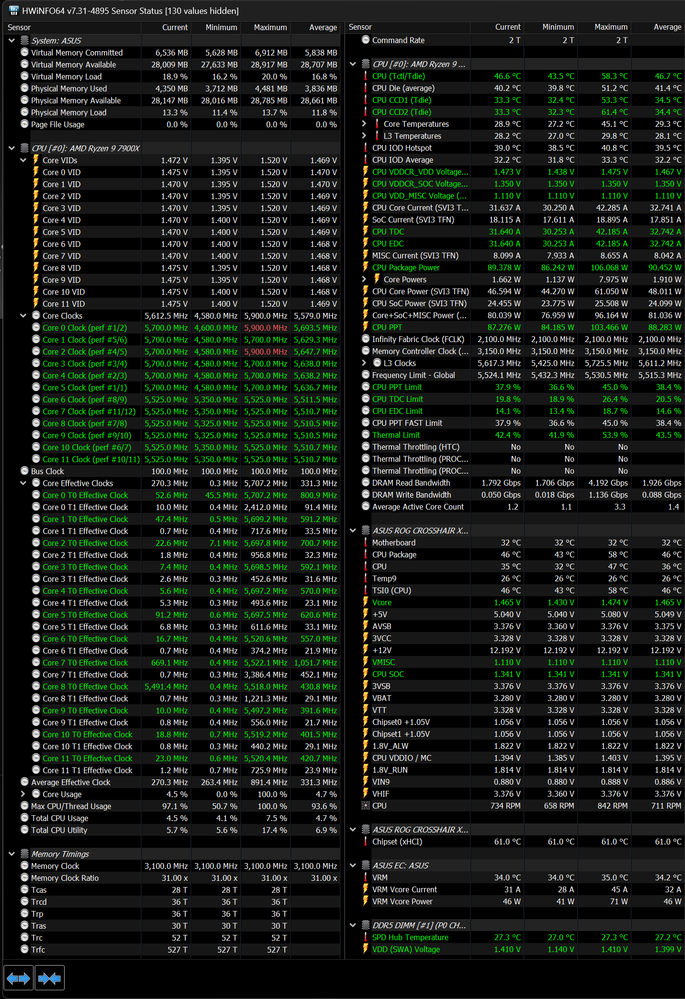Click the expand sensor columns arrows button
This screenshot has width=685, height=999.
tap(18, 978)
